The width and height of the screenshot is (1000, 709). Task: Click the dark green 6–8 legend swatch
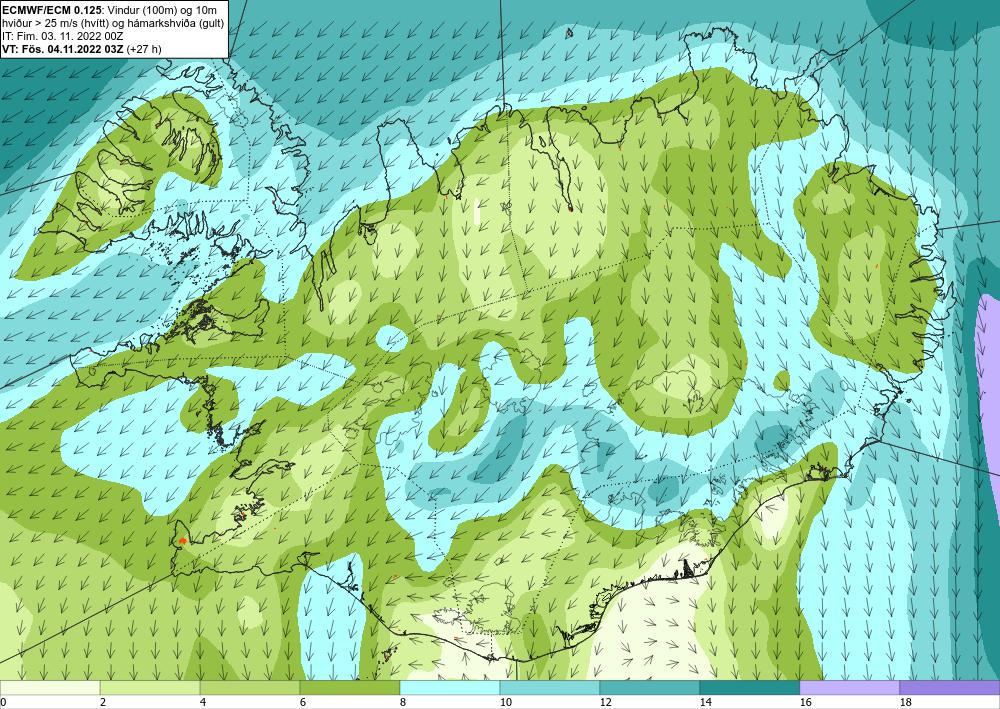point(350,688)
